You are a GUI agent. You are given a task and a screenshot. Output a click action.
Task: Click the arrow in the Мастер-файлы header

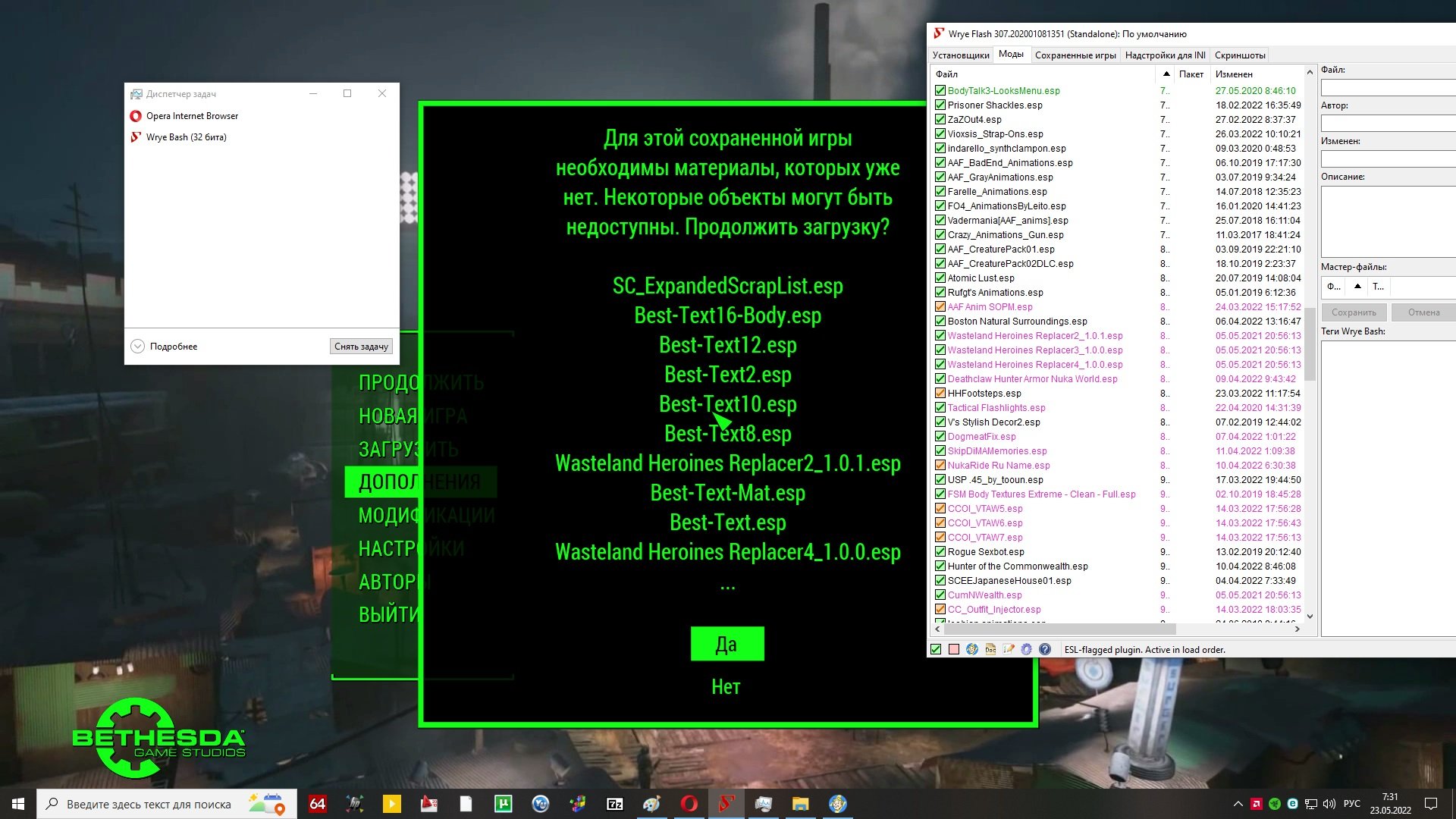pos(1357,286)
